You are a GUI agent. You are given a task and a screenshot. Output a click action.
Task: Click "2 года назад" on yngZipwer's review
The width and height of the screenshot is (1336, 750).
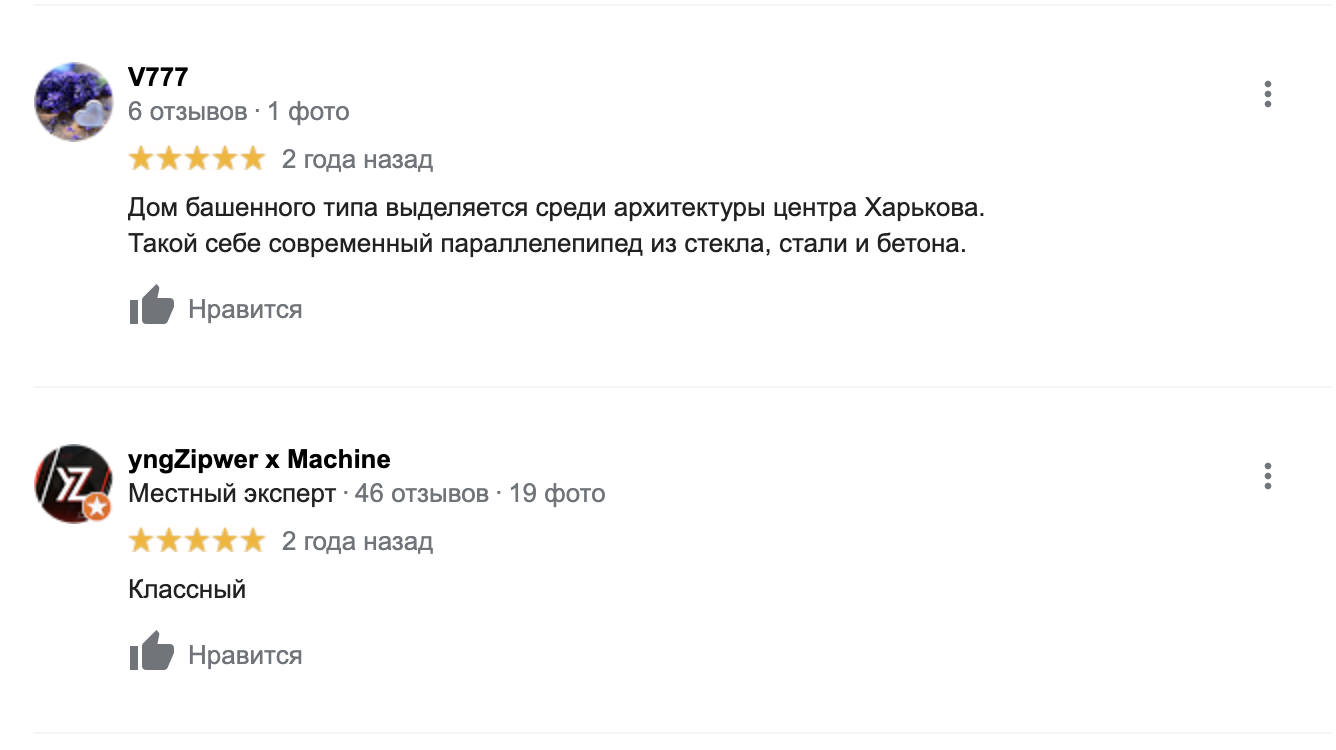(357, 541)
